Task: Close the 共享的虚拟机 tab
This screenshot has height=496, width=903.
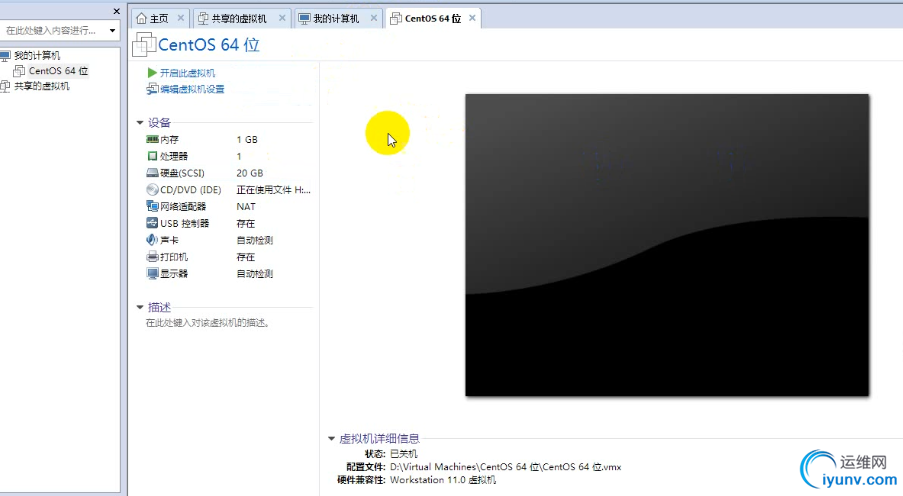Action: [x=282, y=18]
